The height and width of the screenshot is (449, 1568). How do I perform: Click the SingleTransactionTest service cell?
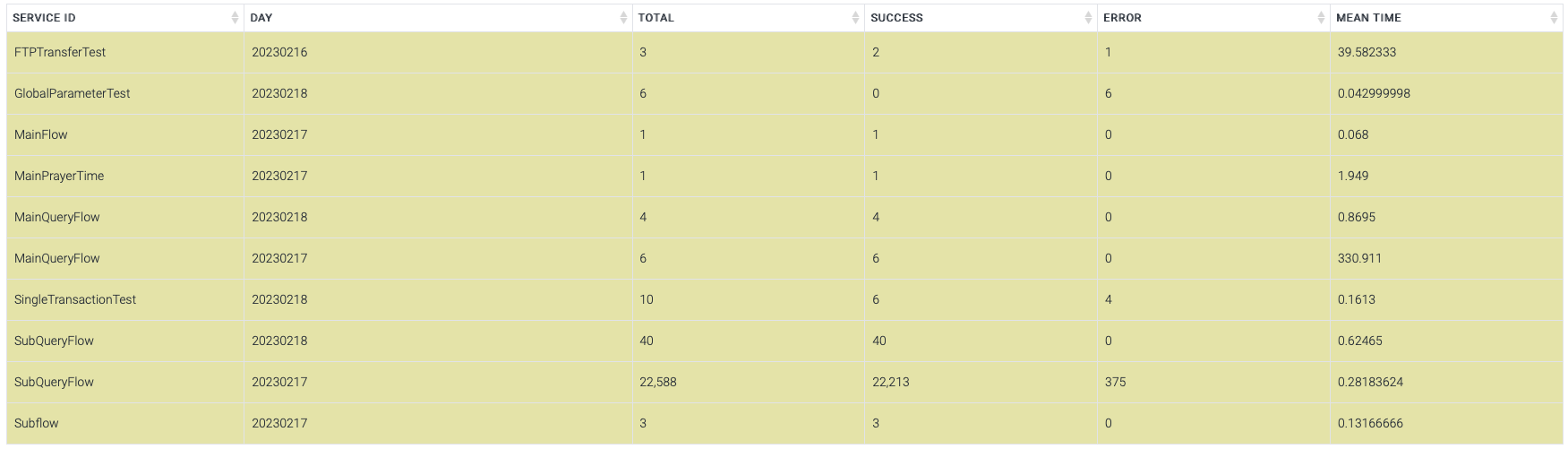[75, 299]
